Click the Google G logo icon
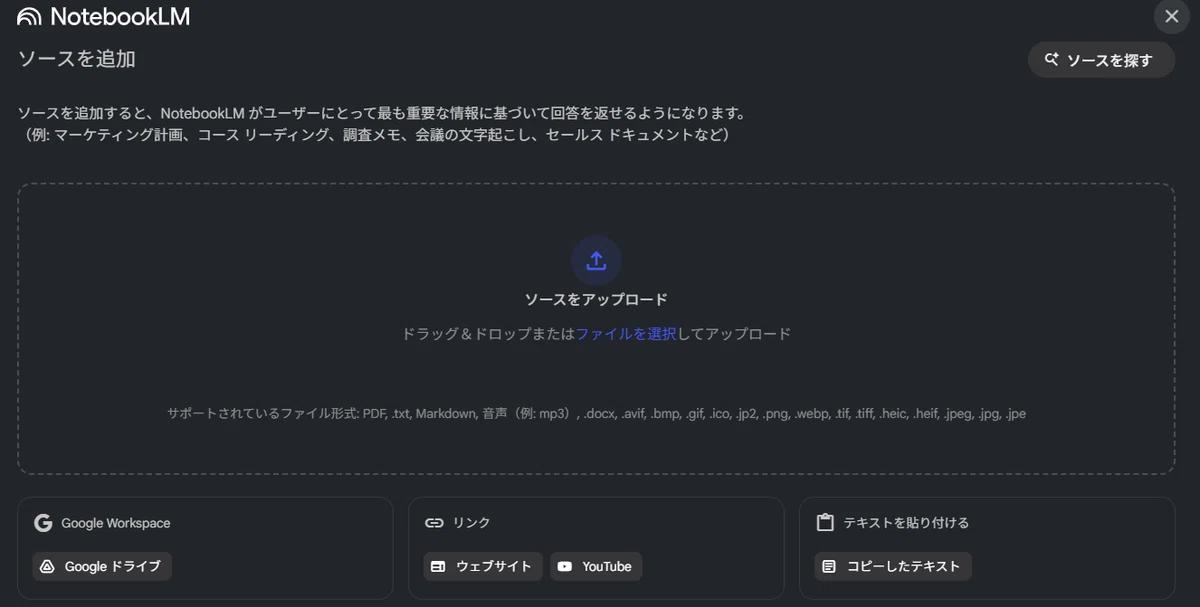Image resolution: width=1200 pixels, height=607 pixels. pos(43,523)
